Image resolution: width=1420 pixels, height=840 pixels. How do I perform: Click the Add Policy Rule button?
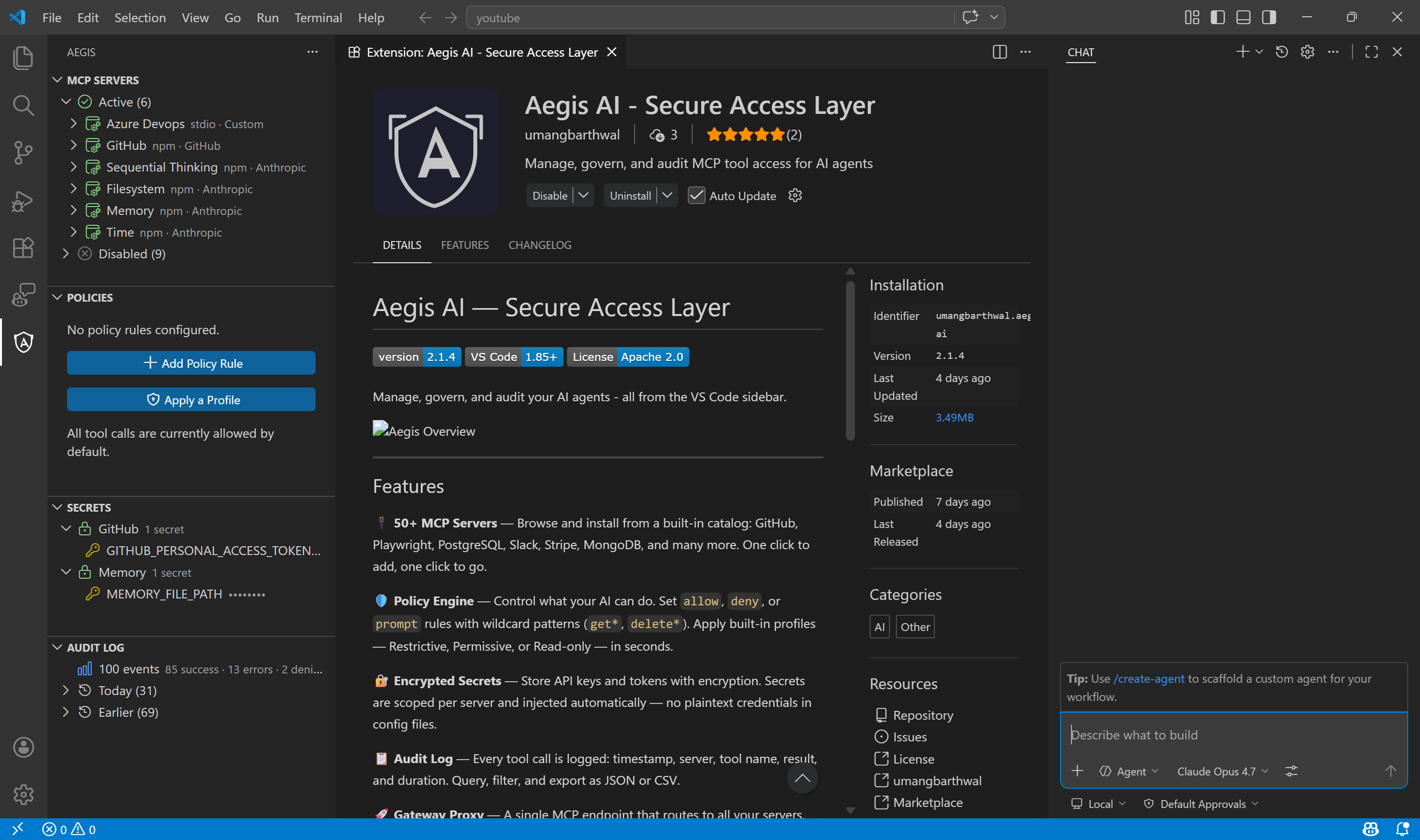click(191, 363)
